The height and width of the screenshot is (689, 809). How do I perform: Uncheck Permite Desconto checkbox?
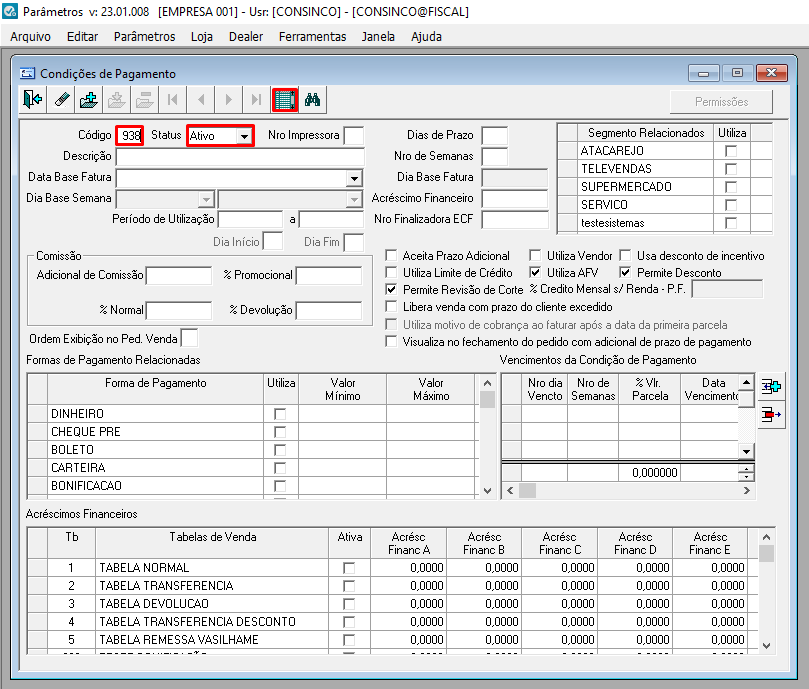[x=625, y=273]
